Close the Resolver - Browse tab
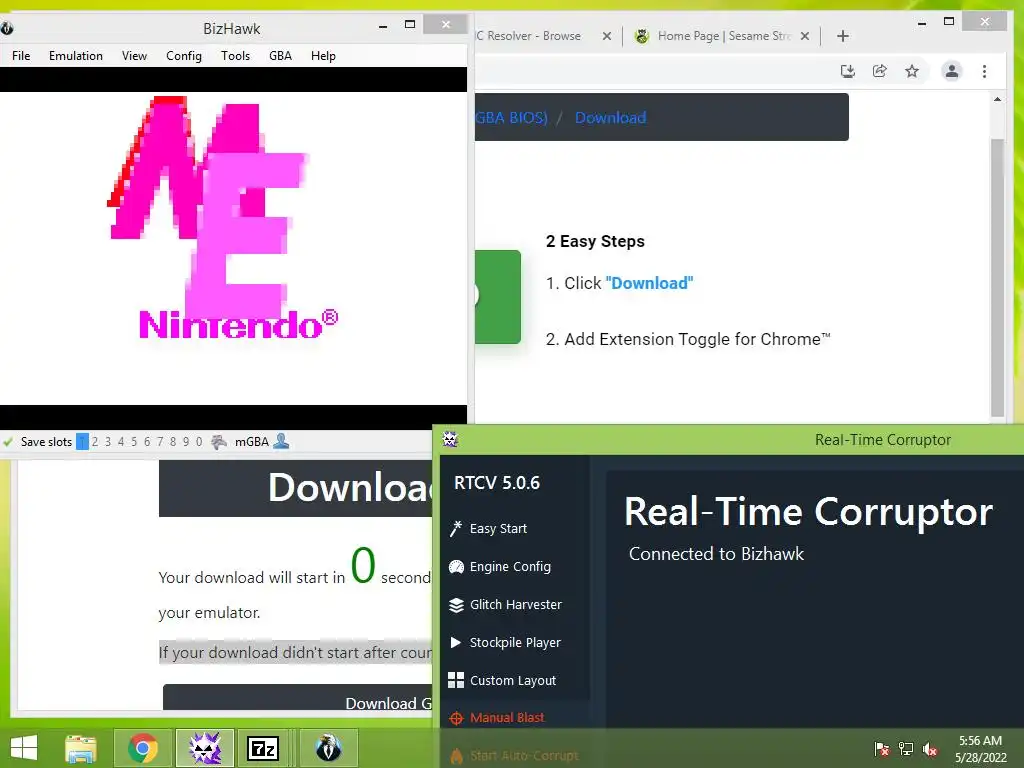 (x=607, y=36)
